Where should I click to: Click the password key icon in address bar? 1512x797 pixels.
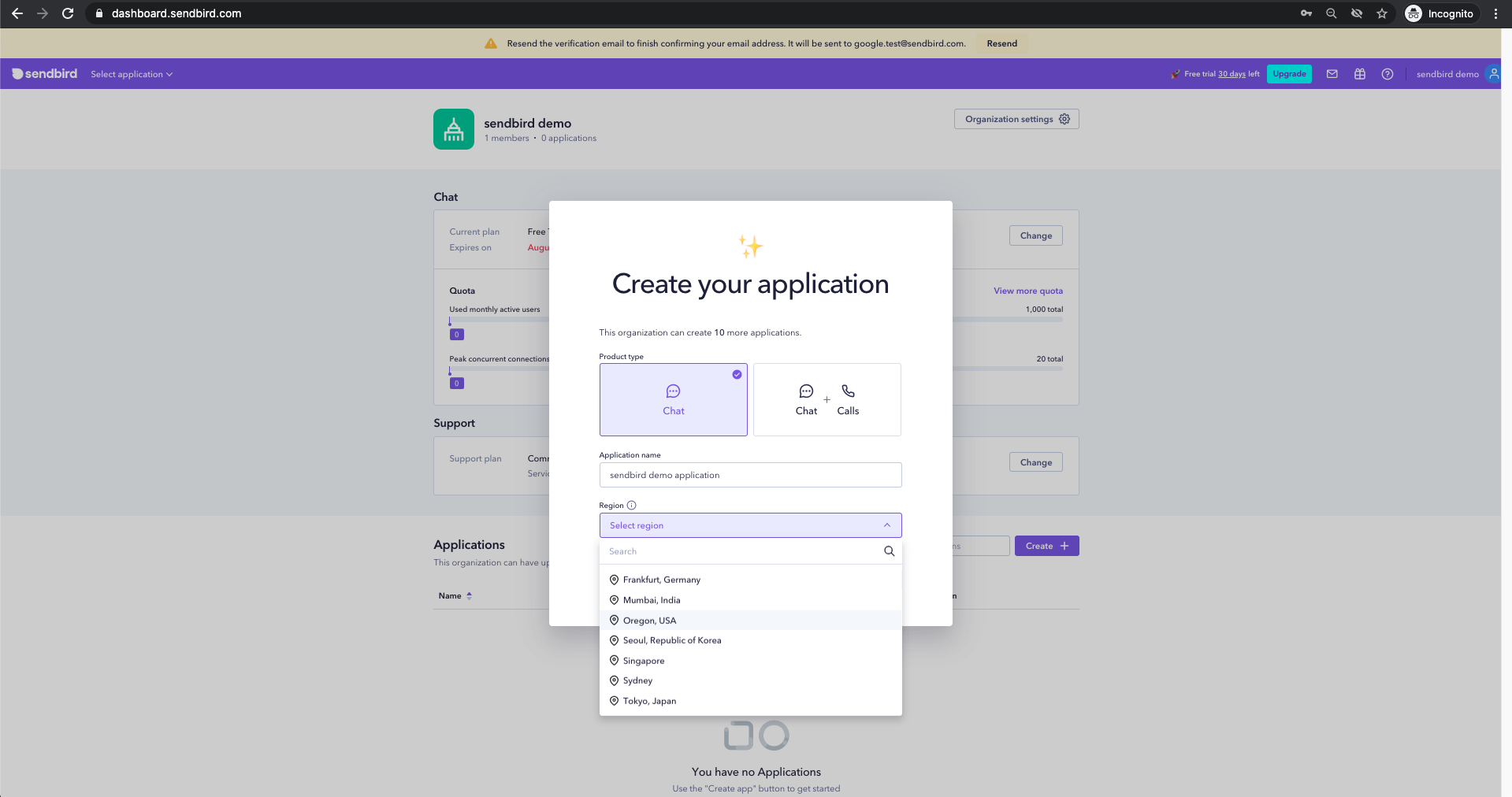[1306, 13]
